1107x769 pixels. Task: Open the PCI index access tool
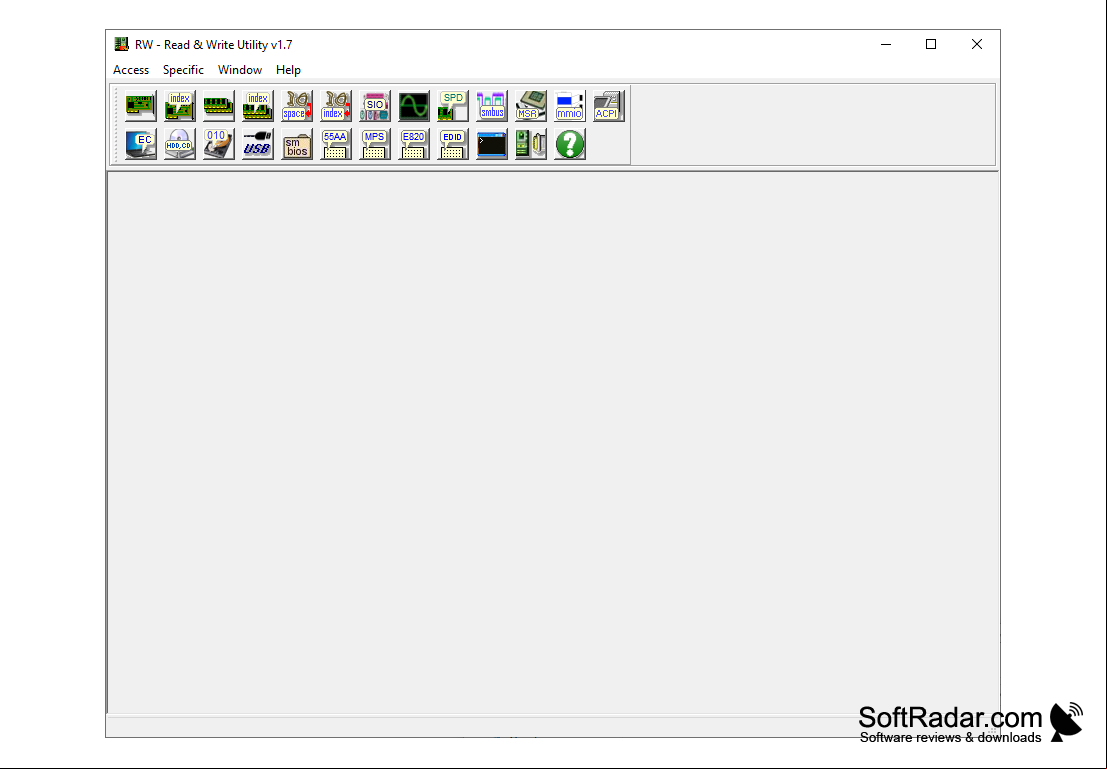pos(179,106)
